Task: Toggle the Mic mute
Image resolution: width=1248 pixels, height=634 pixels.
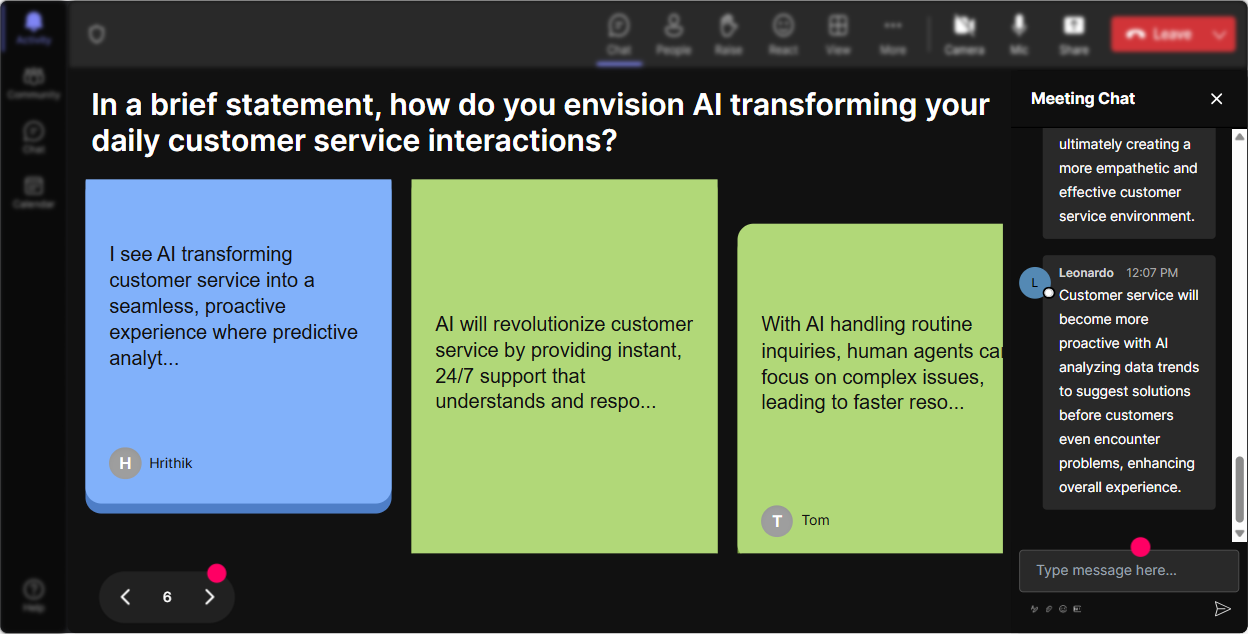Action: pos(1019,33)
